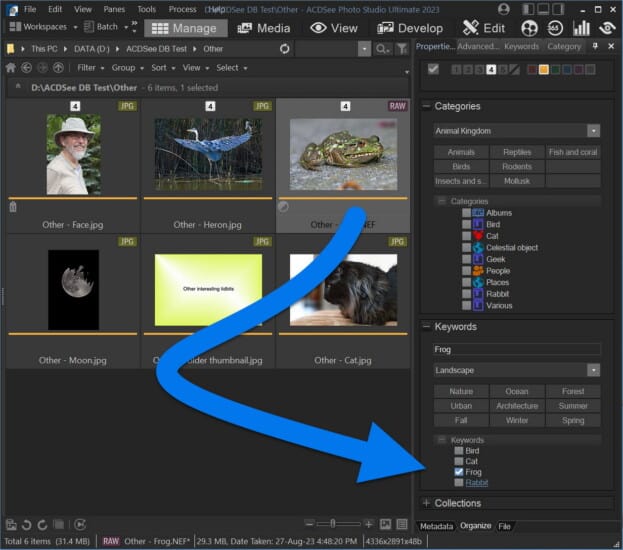
Task: Click the refresh icon in the path bar
Action: coord(285,48)
